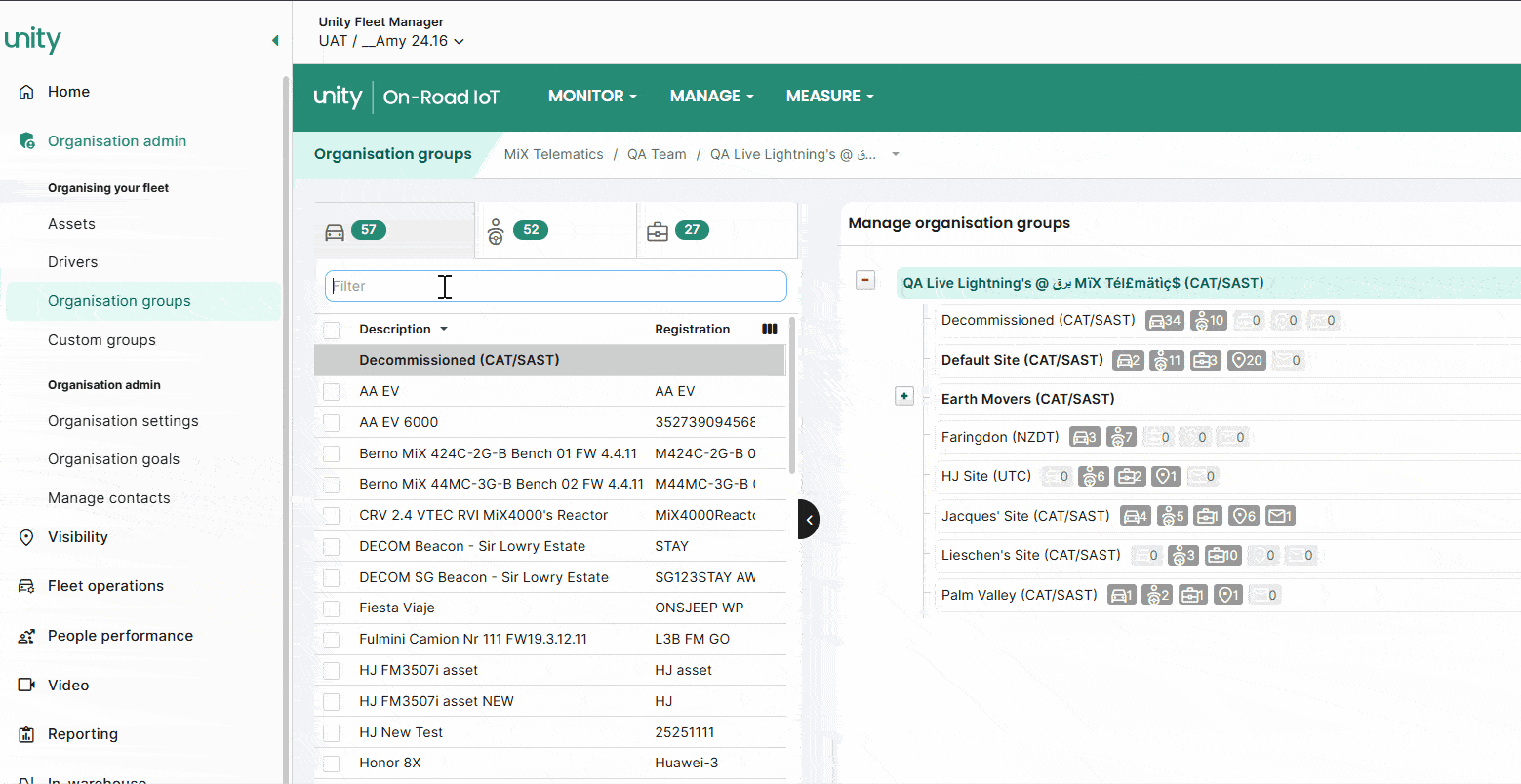Open the MONITOR menu
1521x784 pixels.
592,97
